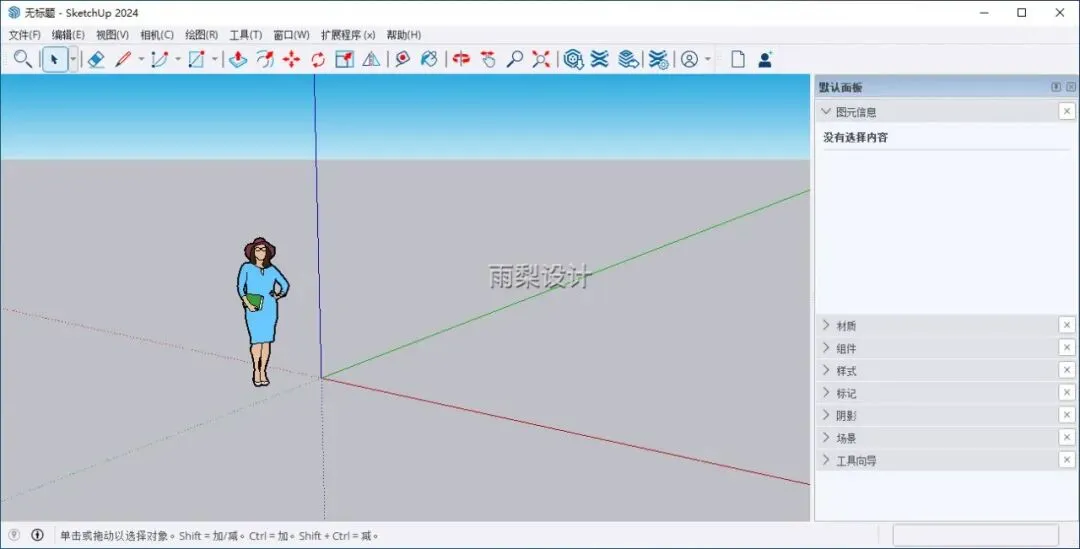The height and width of the screenshot is (549, 1080).
Task: Click the user account circle icon
Action: pos(689,59)
